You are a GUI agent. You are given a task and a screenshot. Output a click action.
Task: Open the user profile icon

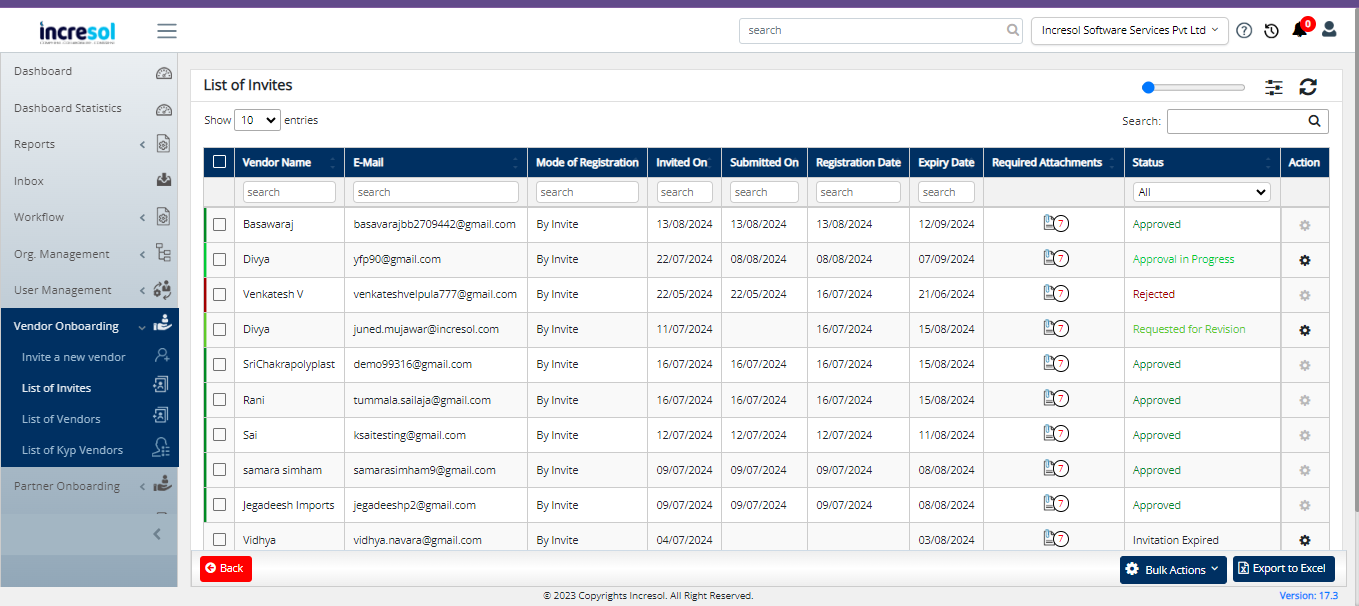(1329, 30)
